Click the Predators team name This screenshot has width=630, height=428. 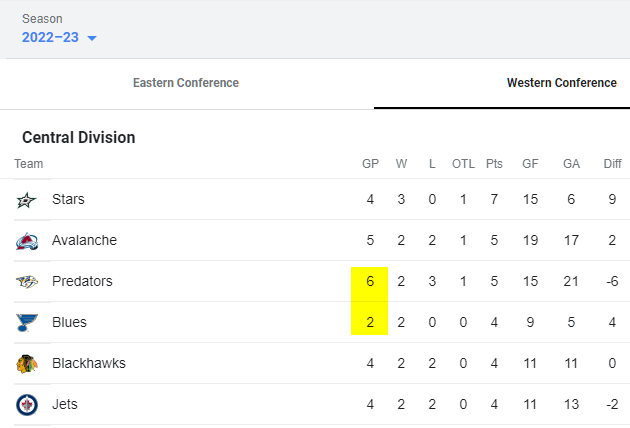tap(82, 281)
